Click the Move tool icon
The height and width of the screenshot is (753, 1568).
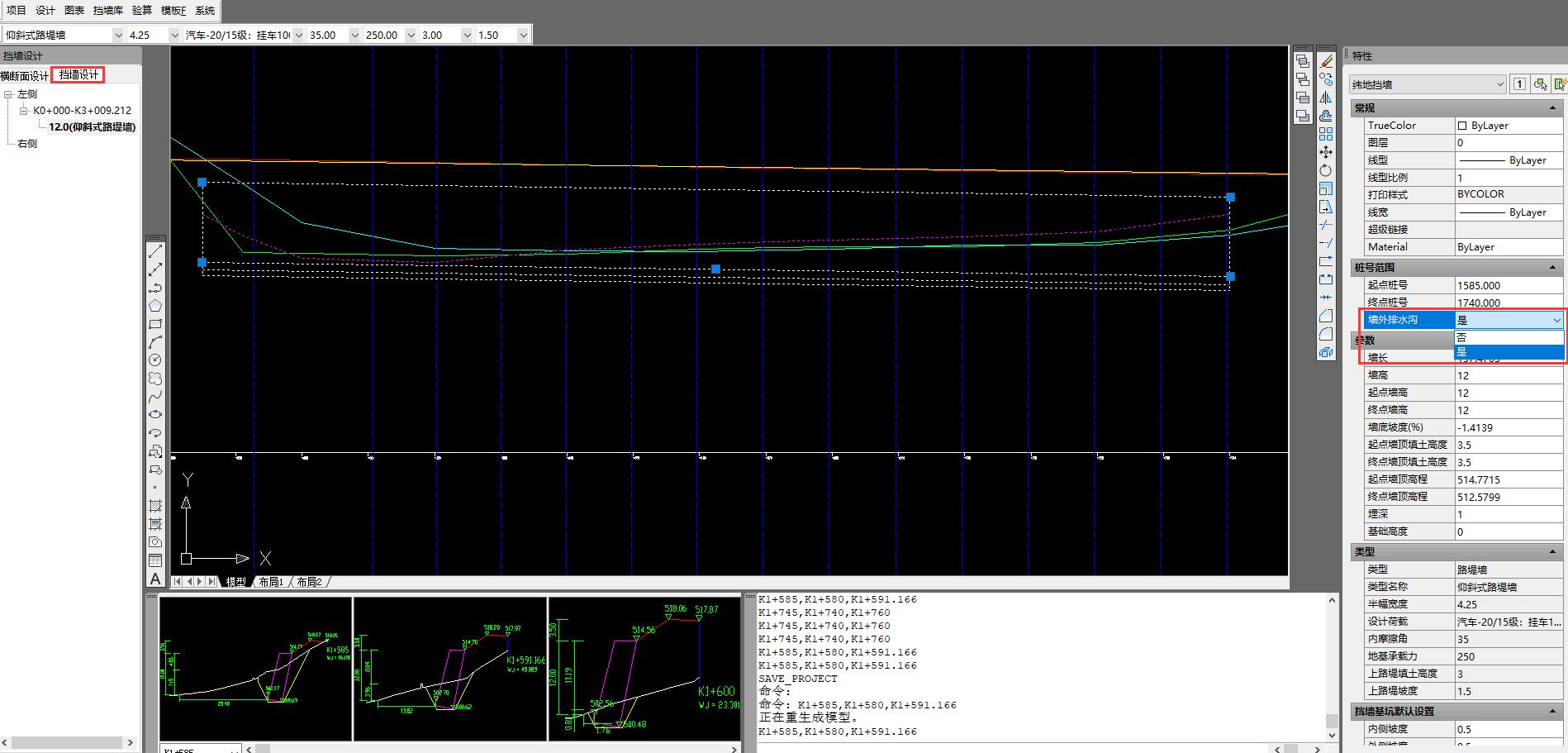[x=1326, y=152]
